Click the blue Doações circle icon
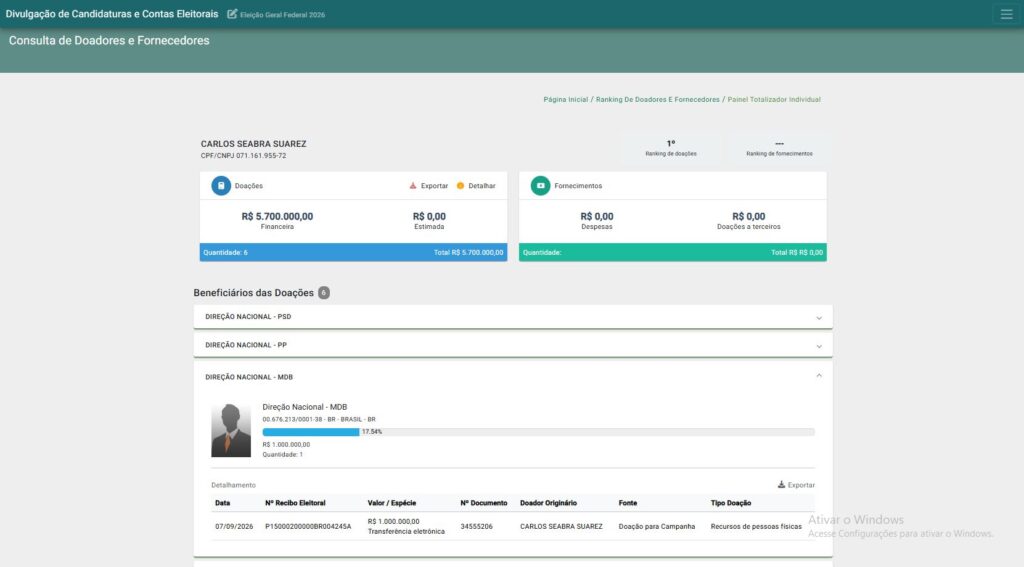1024x567 pixels. coord(221,186)
